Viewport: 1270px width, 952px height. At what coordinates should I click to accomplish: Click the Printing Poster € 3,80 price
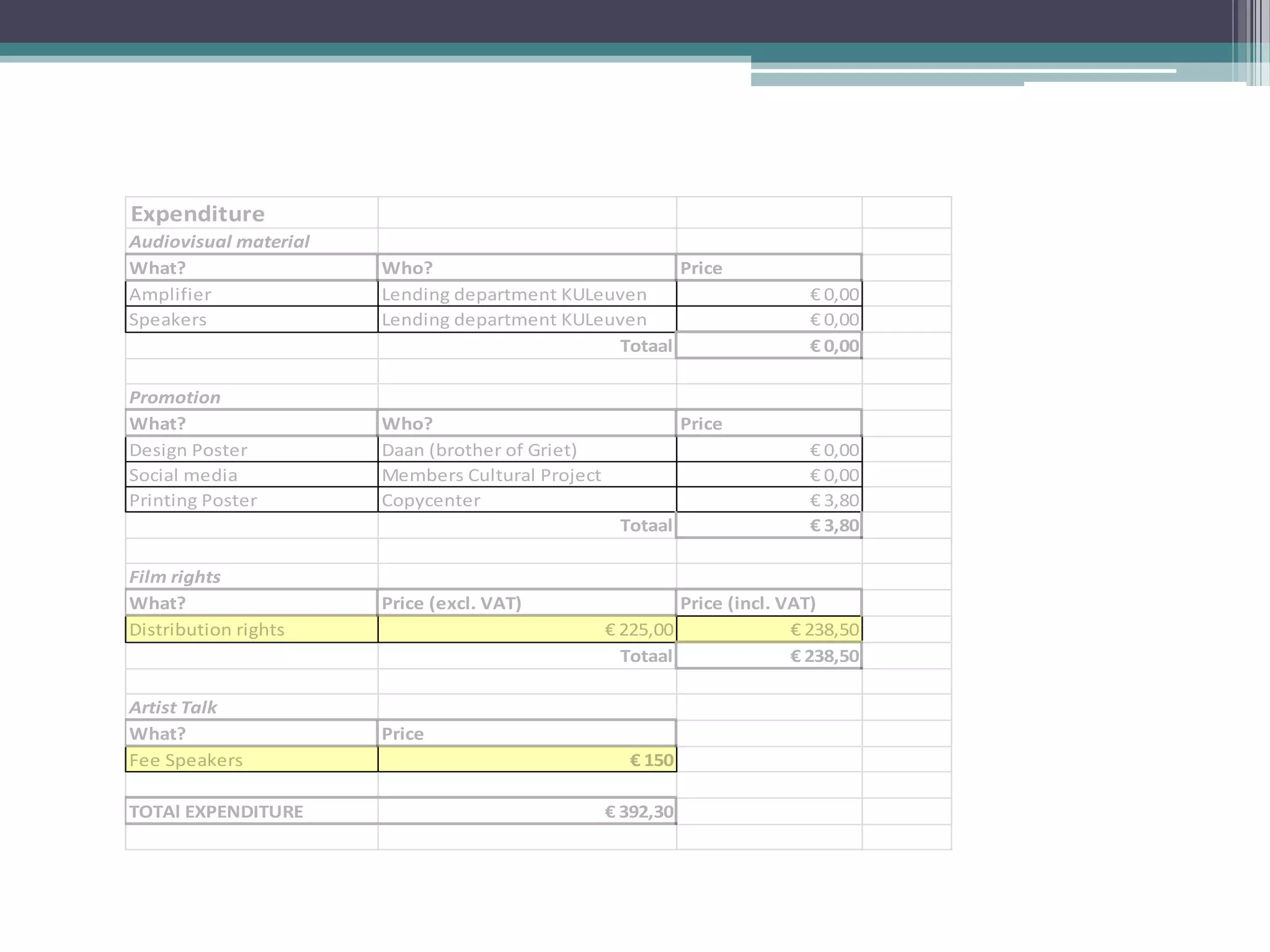click(834, 500)
